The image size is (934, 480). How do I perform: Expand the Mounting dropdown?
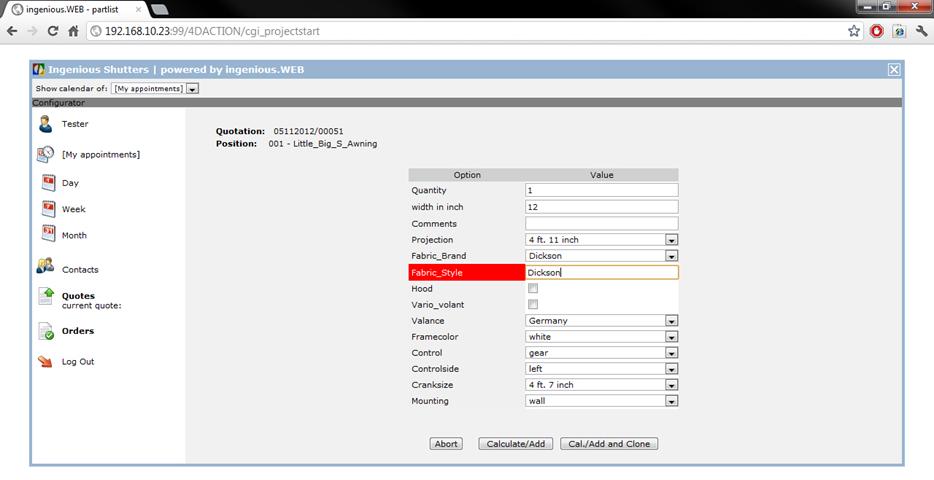(671, 401)
